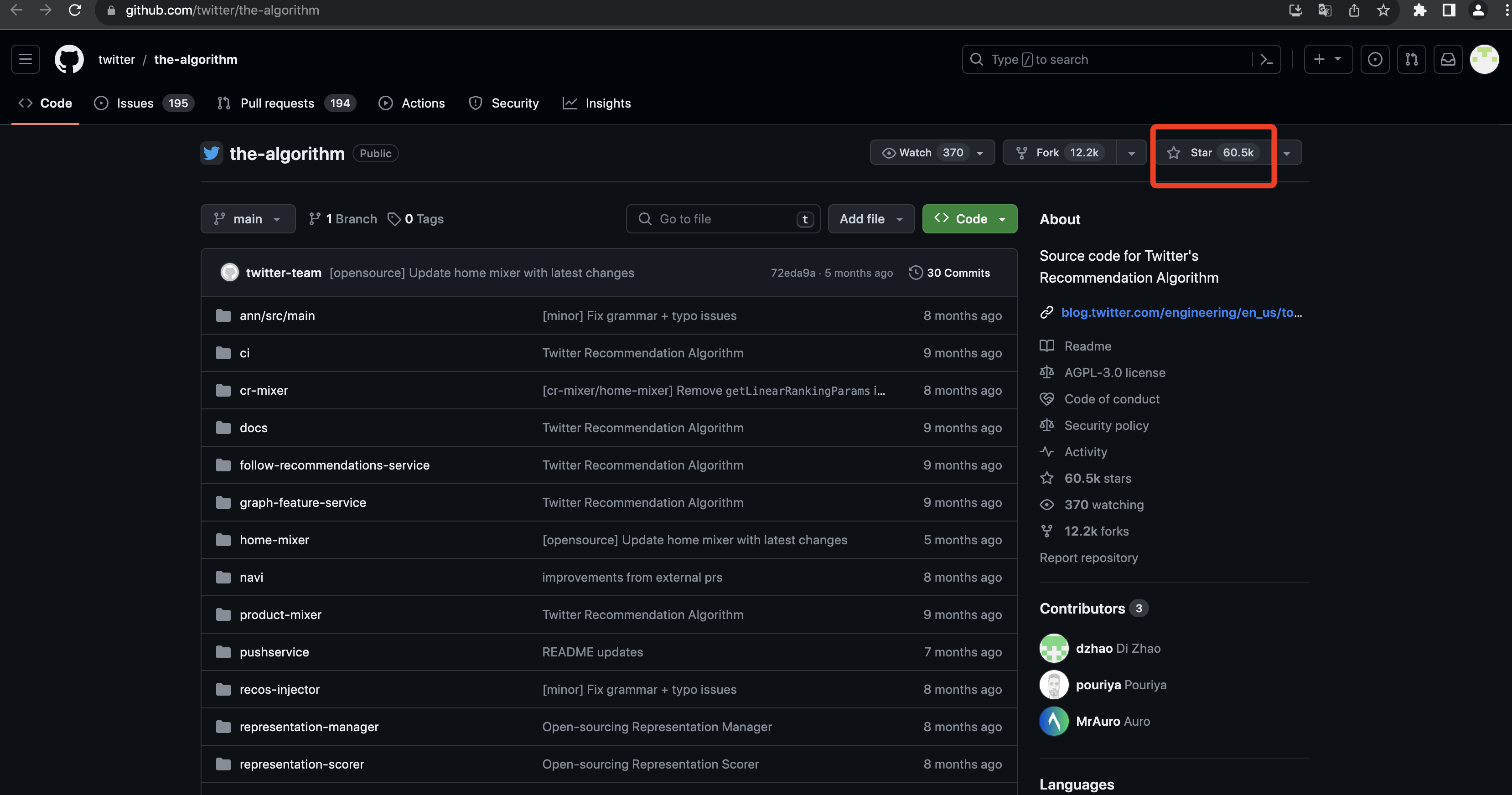The image size is (1512, 795).
Task: Open browser extensions puzzle icon
Action: (1419, 10)
